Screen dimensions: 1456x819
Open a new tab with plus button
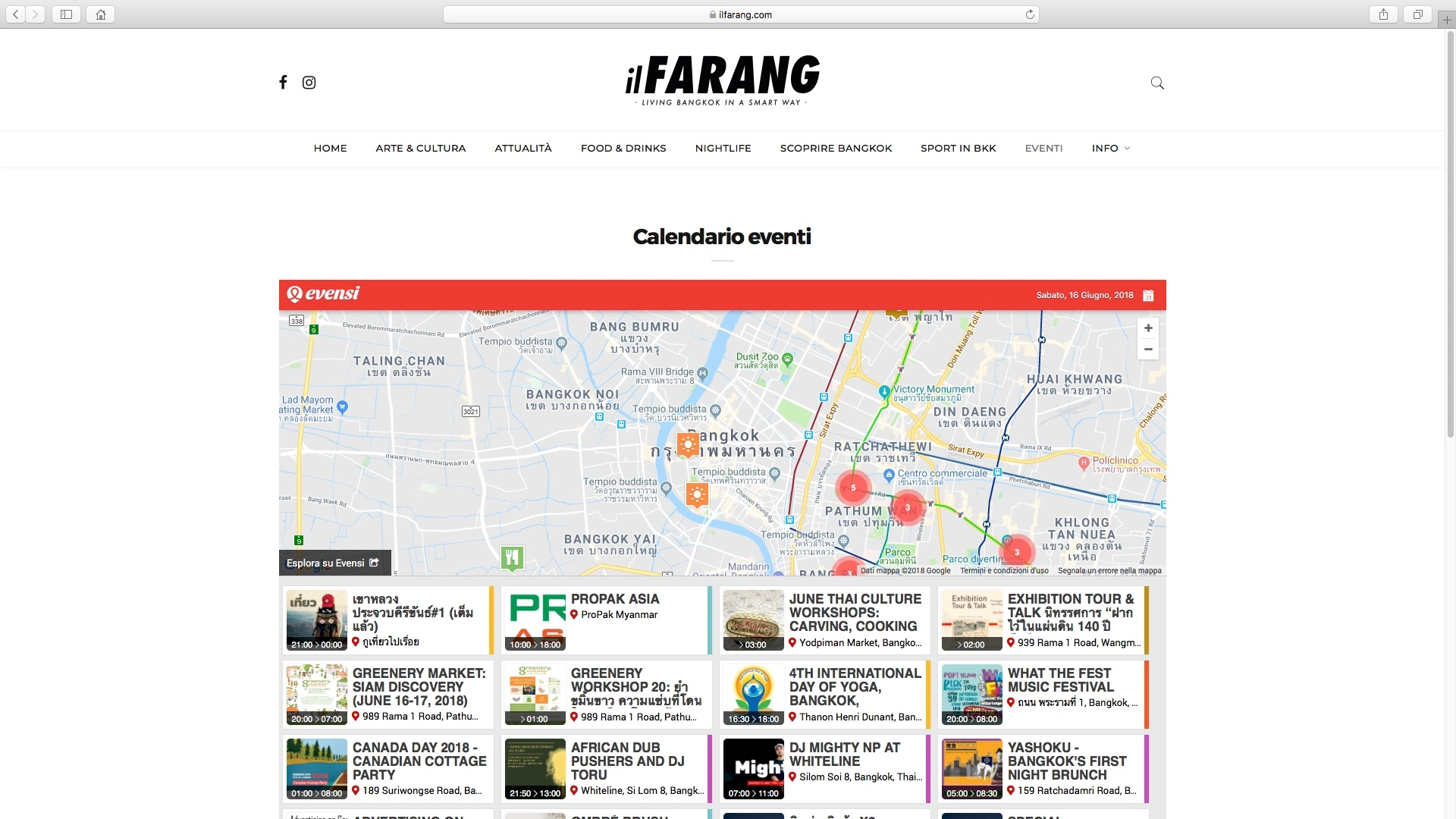pos(1447,20)
